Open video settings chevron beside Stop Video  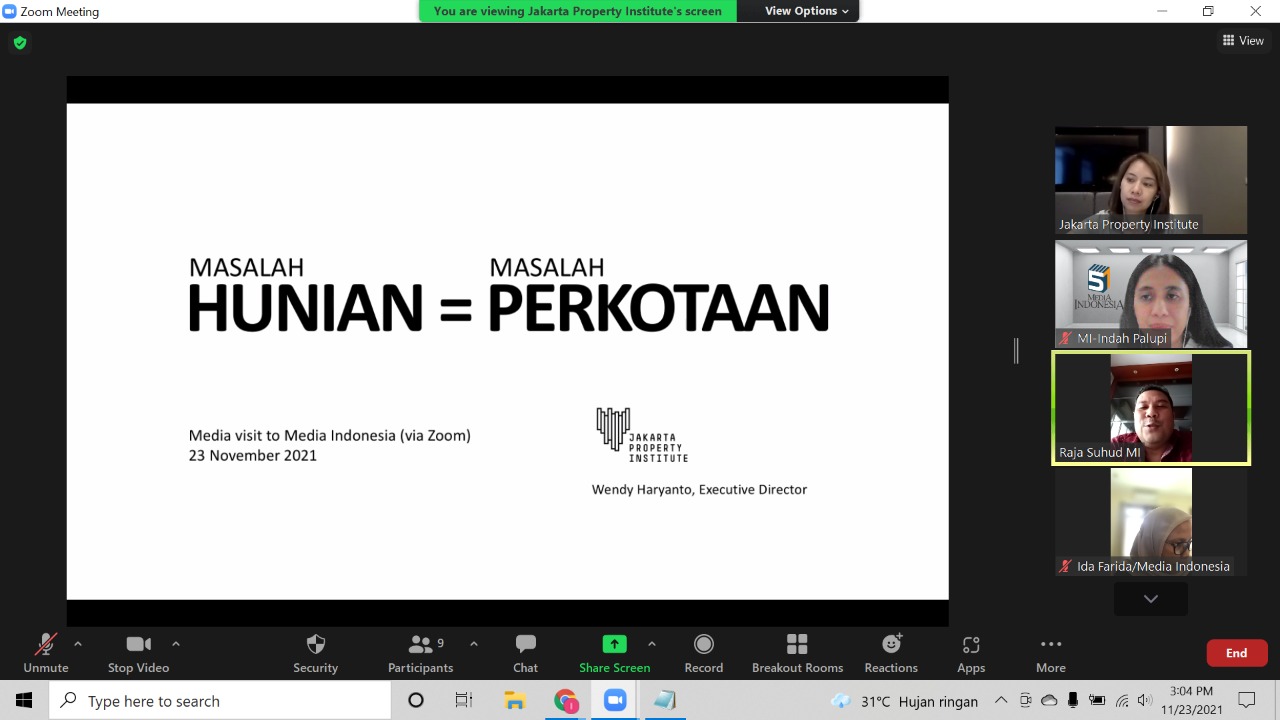[176, 643]
